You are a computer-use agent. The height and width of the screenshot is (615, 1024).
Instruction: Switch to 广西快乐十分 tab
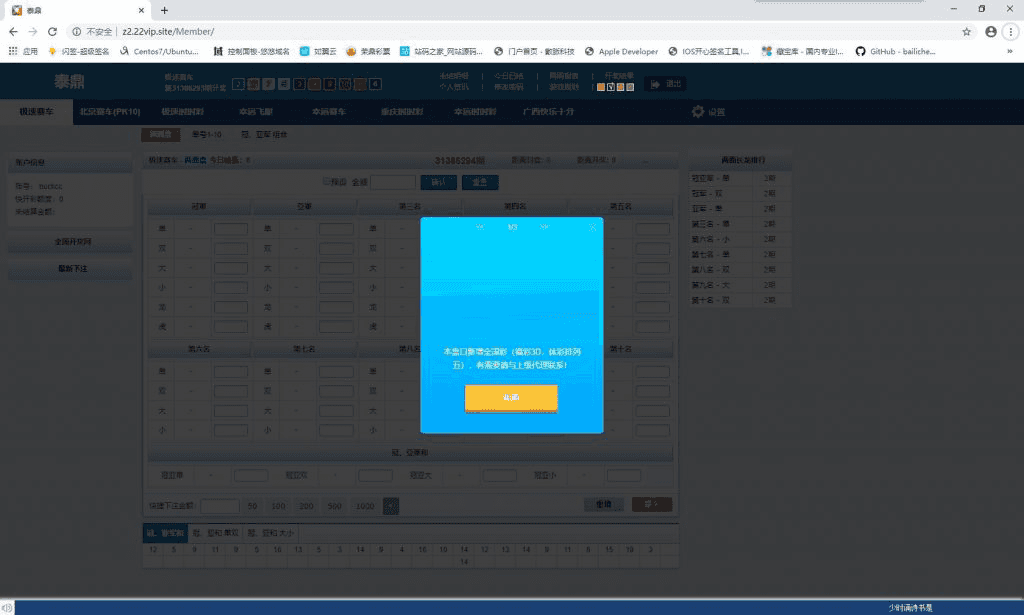point(548,112)
